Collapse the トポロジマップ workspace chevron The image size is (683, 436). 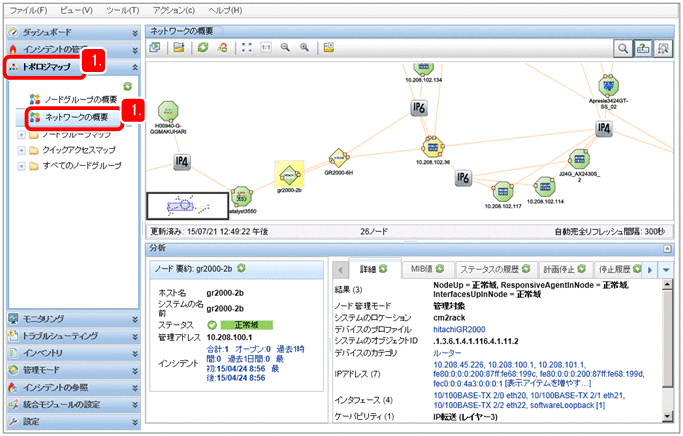[x=135, y=67]
